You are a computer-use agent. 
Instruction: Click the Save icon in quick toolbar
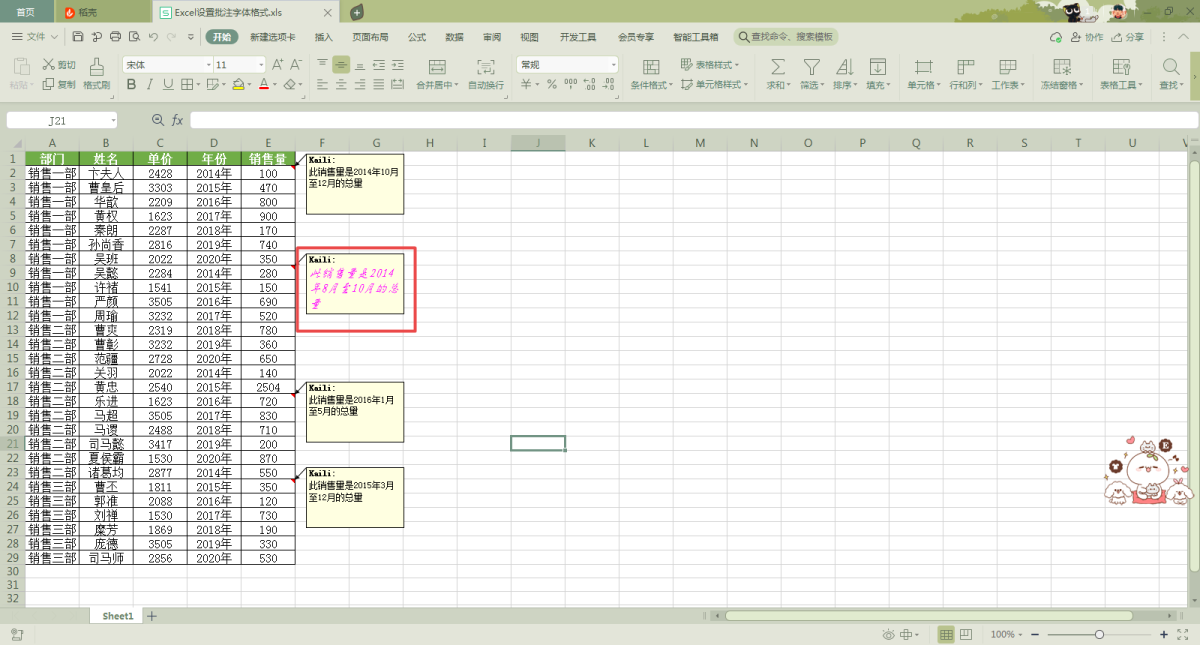tap(78, 37)
